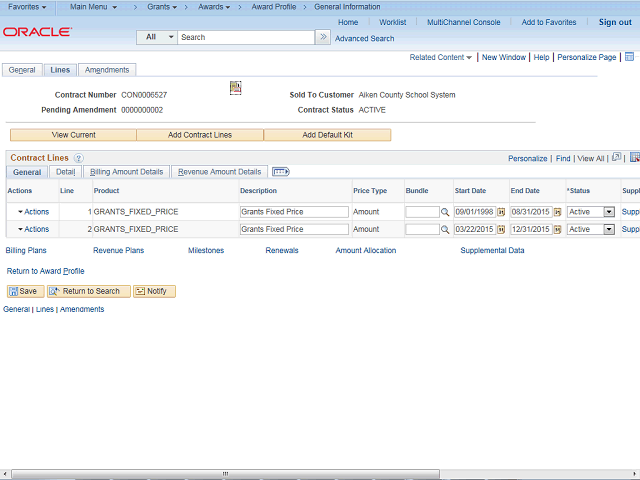Open calendar for line 1 End Date
This screenshot has width=640, height=480.
557,212
